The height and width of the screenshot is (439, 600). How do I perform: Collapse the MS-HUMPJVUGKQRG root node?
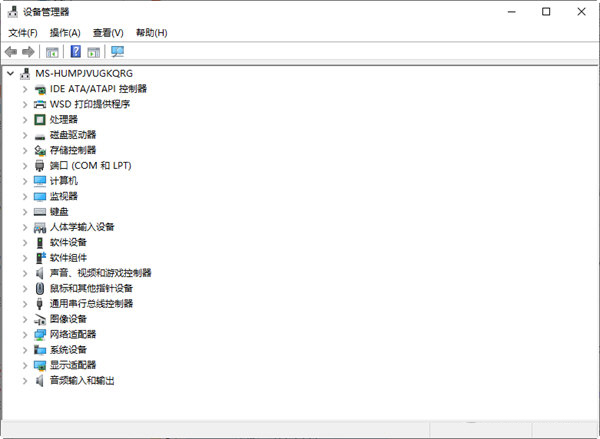(10, 74)
